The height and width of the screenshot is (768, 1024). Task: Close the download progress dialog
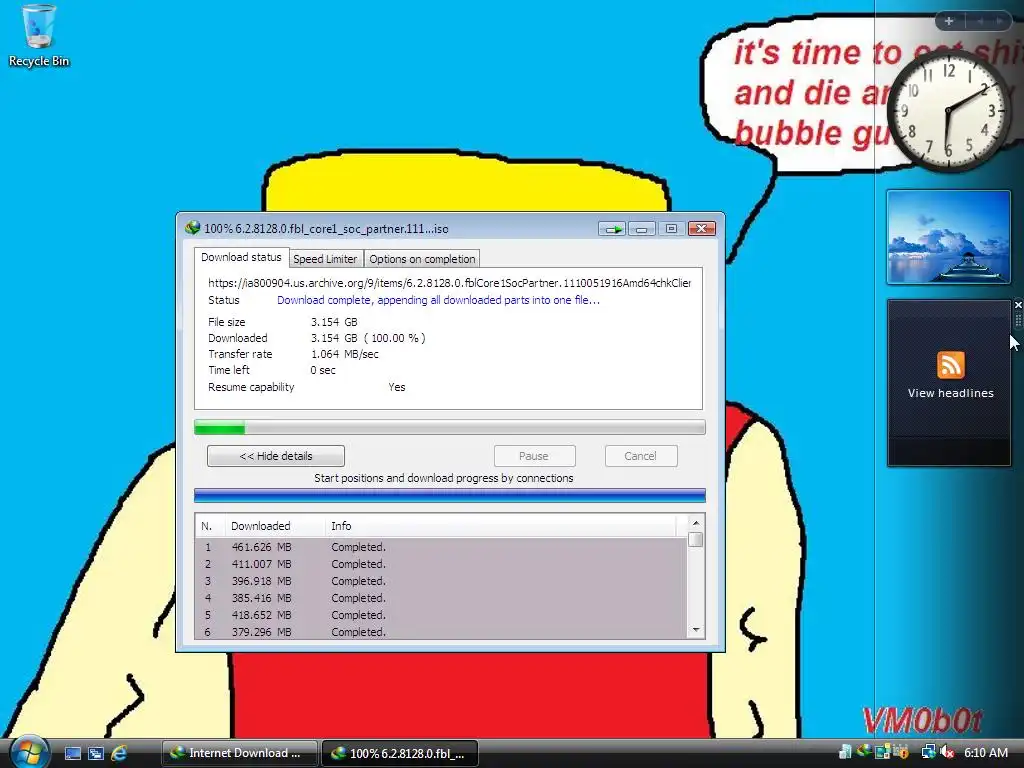coord(701,229)
